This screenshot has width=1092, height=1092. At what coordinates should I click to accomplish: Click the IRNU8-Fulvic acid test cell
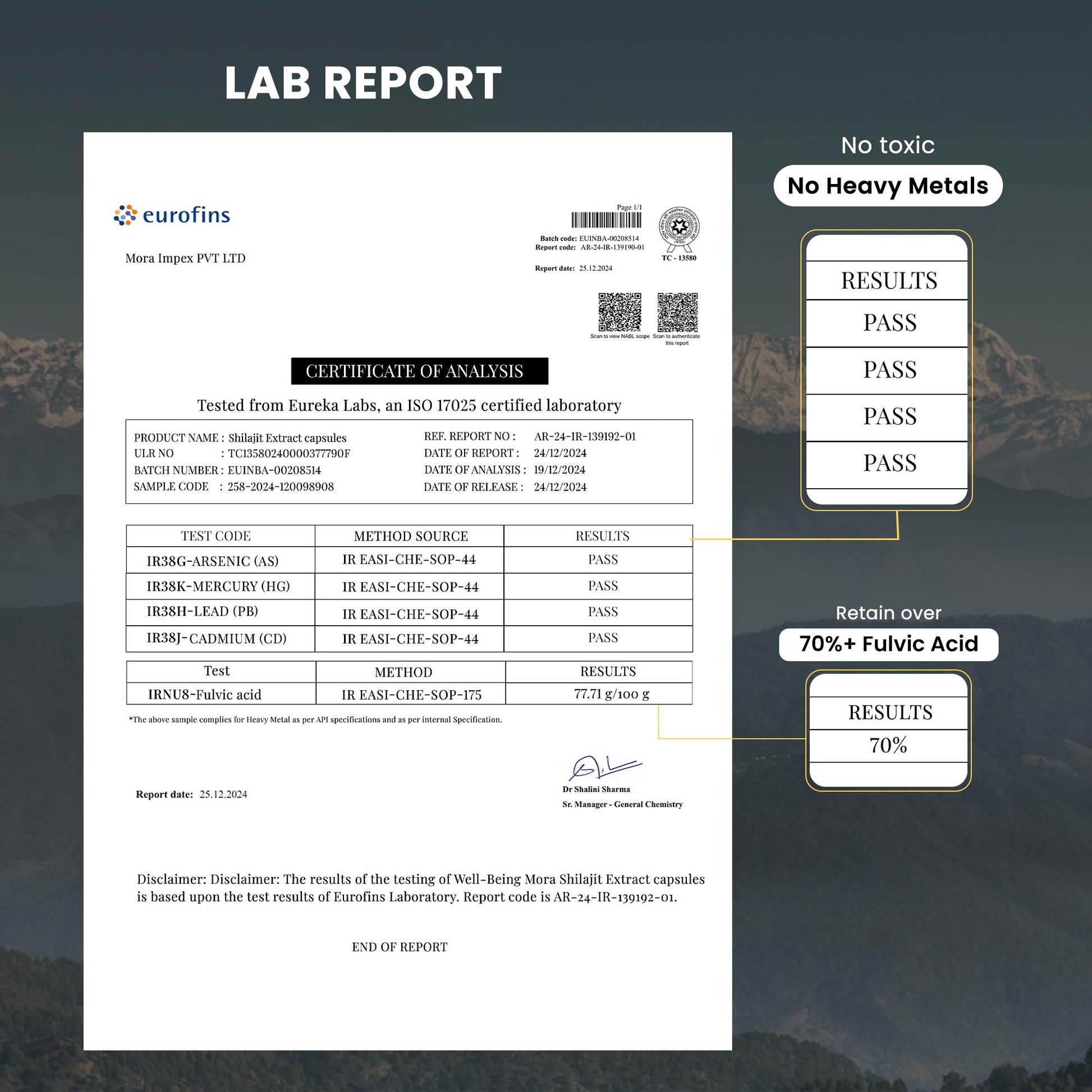205,695
